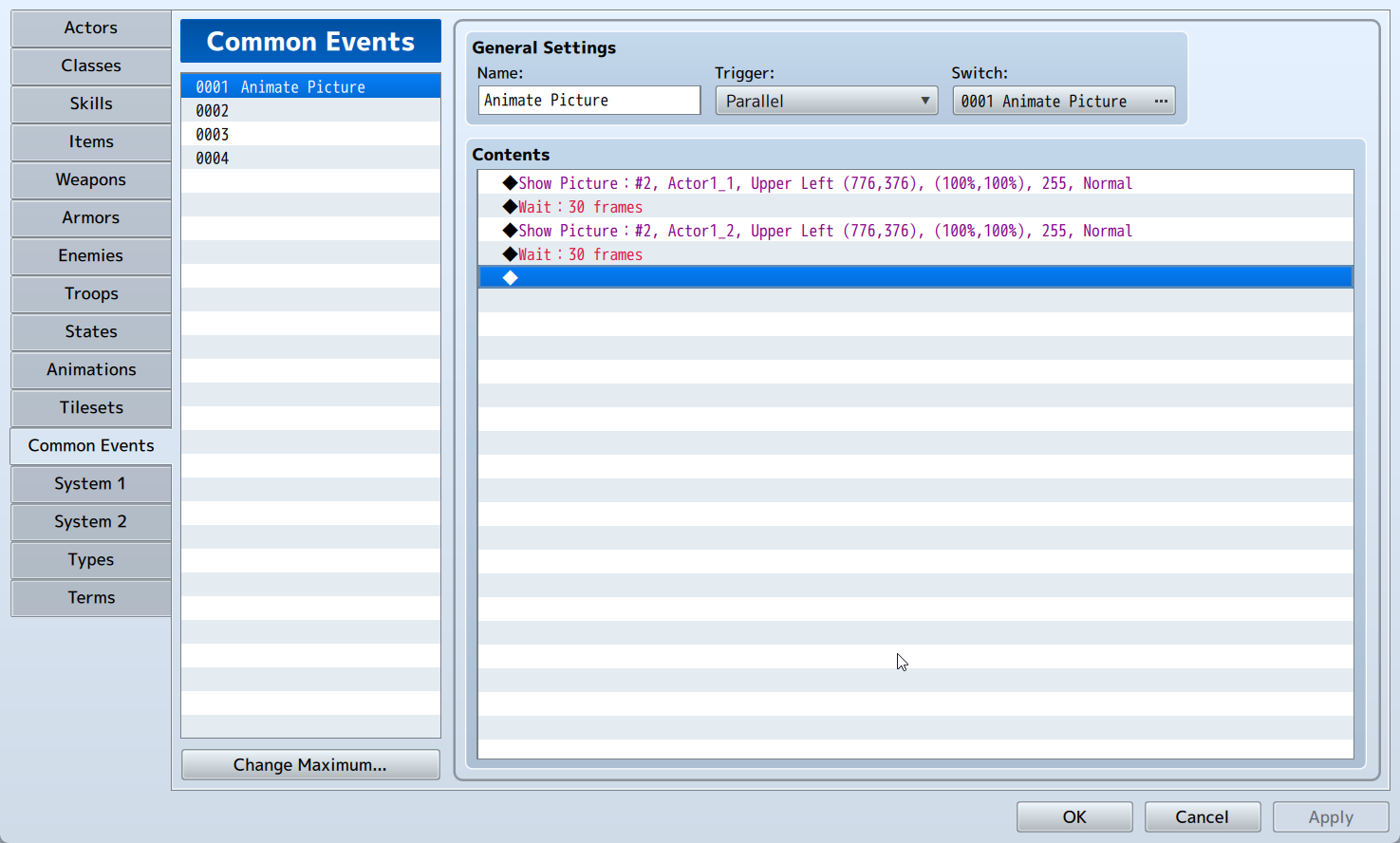Select common event 0004 in the list
The width and height of the screenshot is (1400, 843).
[310, 158]
